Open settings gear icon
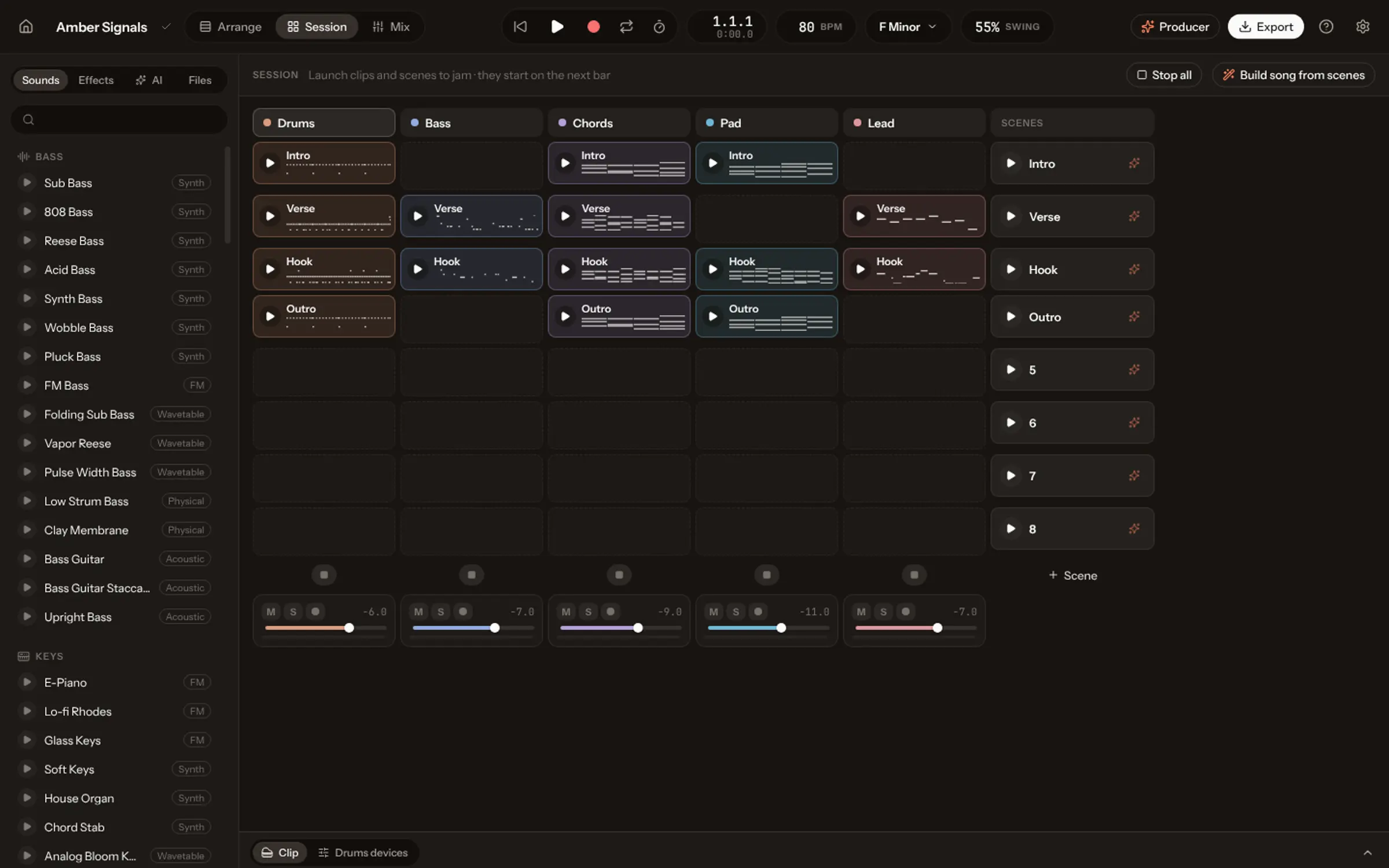Screen dimensions: 1389x868 click(1362, 27)
